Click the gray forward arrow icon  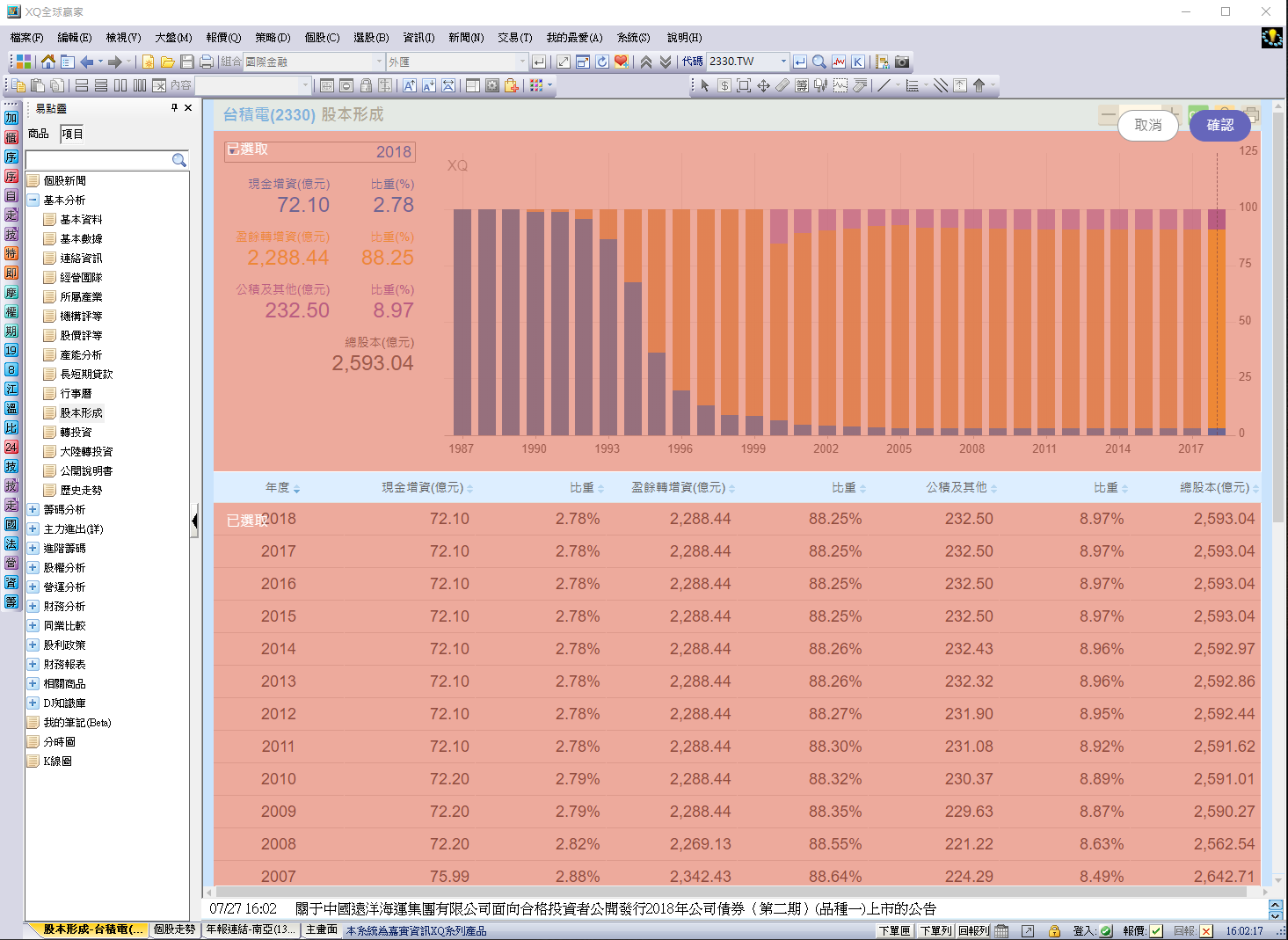[114, 62]
